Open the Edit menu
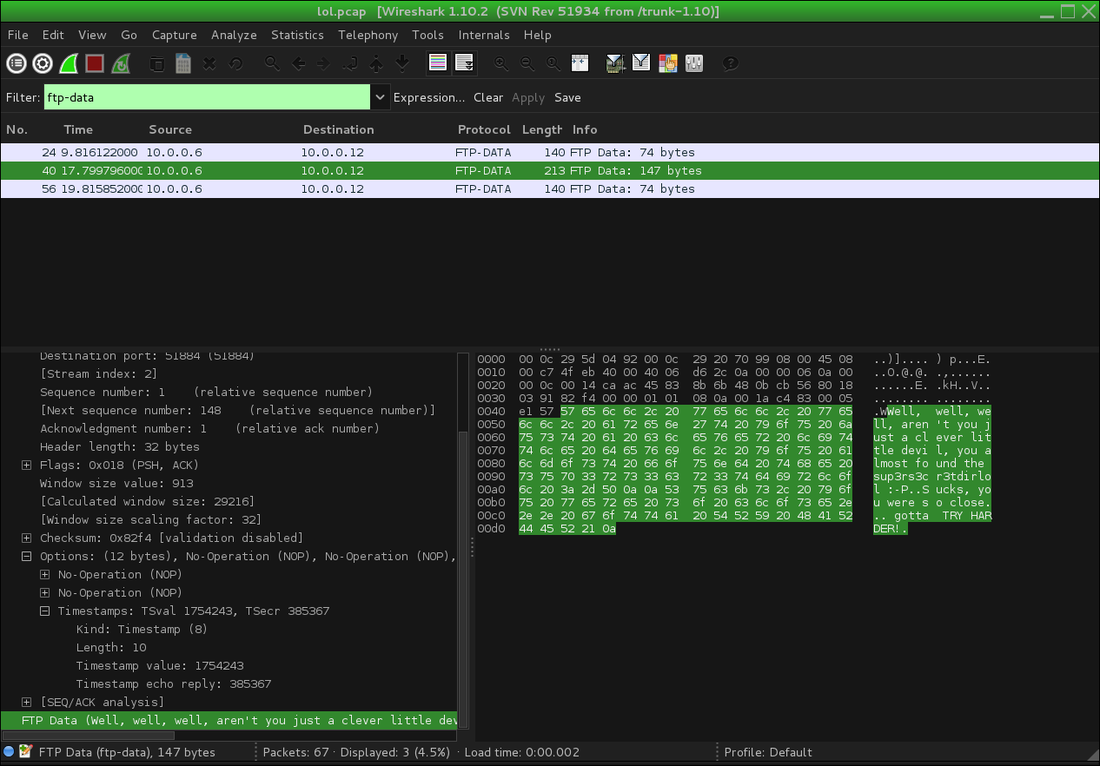The width and height of the screenshot is (1100, 766). (53, 35)
